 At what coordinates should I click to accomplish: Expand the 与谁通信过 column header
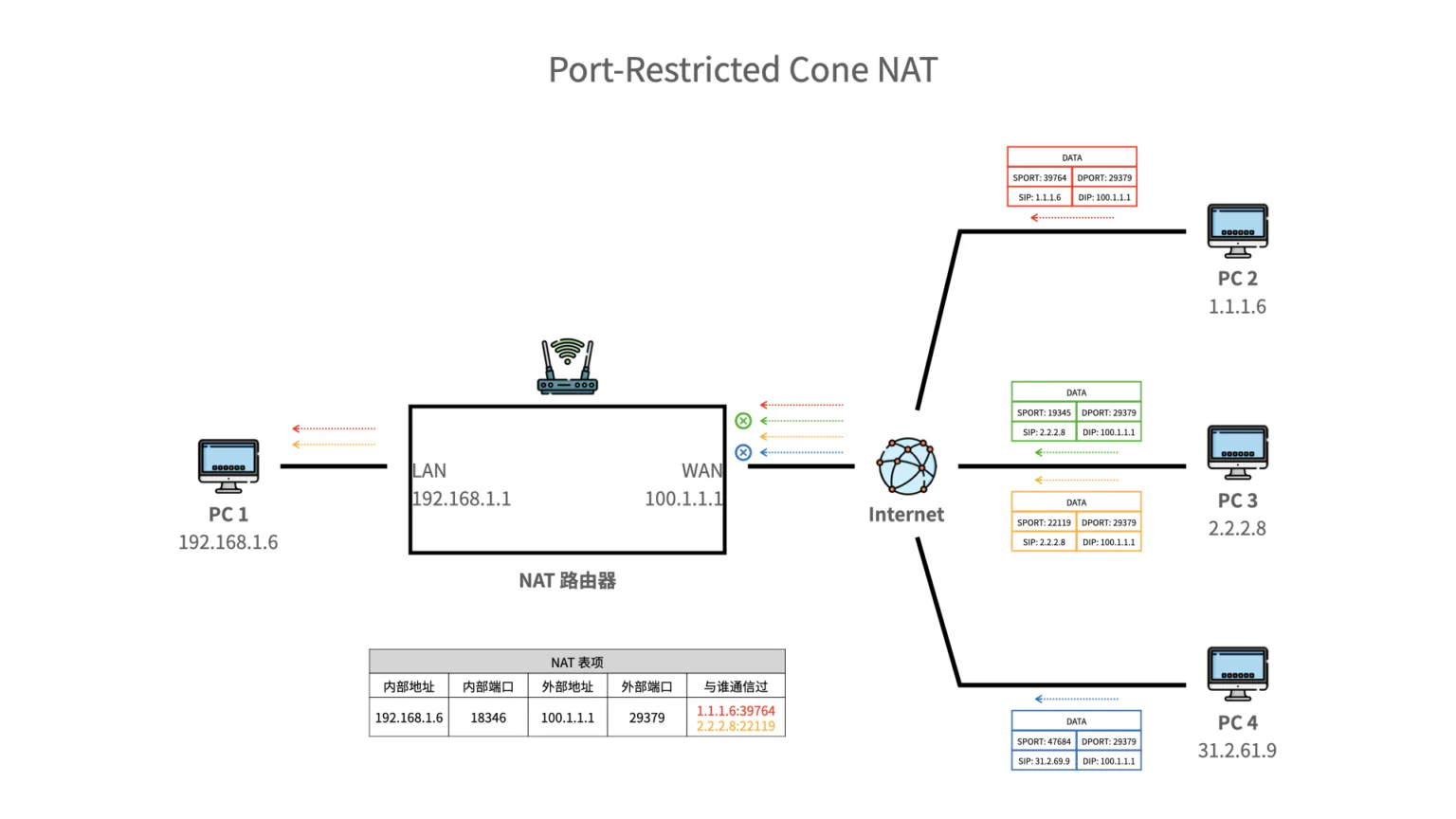coord(736,685)
